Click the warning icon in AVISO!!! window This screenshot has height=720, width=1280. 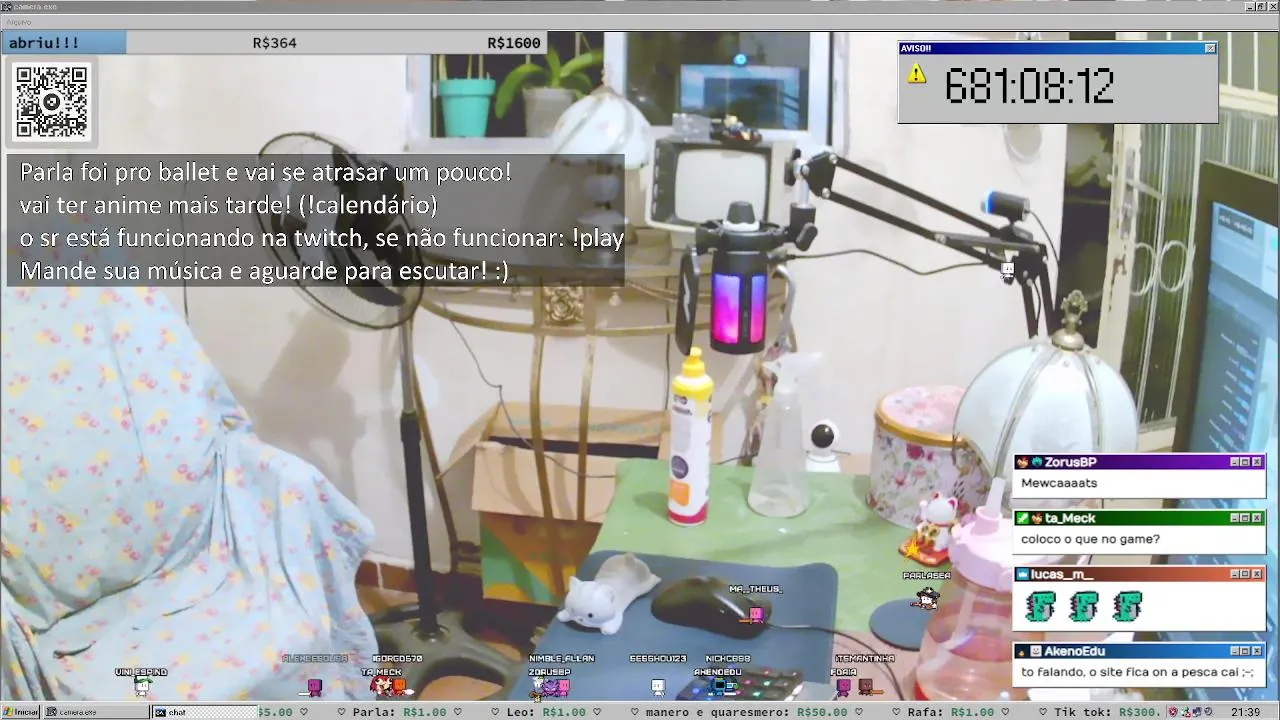(x=916, y=74)
